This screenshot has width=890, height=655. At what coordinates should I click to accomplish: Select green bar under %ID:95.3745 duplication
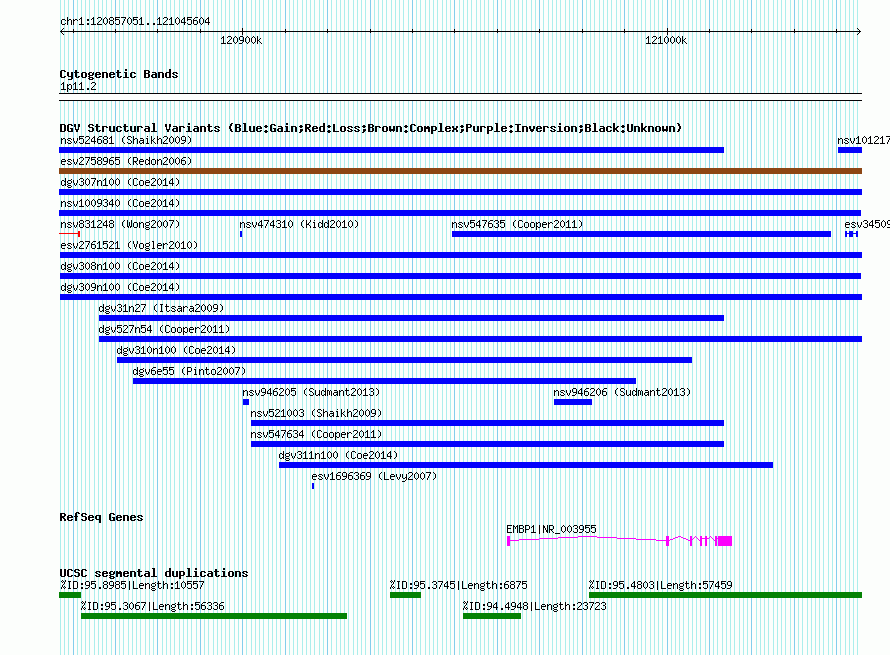tap(405, 595)
